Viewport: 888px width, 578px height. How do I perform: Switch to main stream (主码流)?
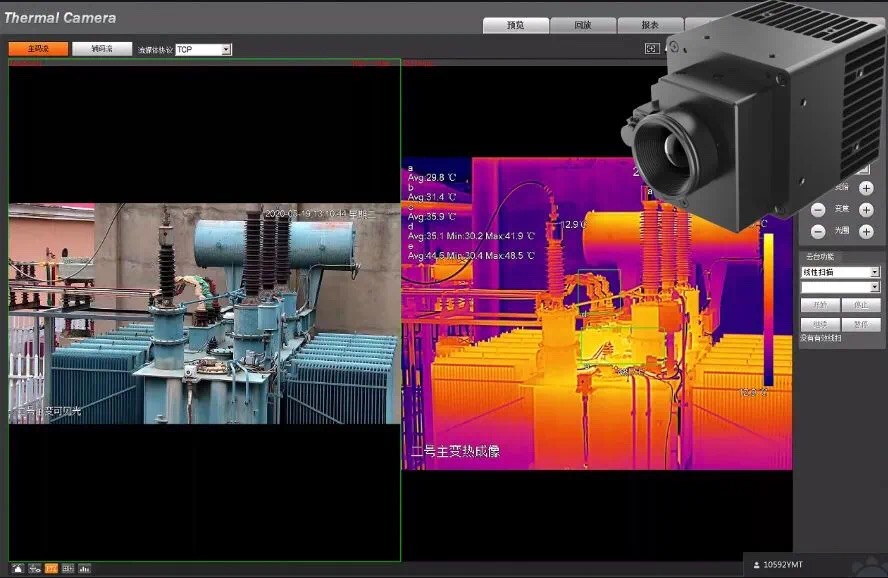tap(38, 48)
